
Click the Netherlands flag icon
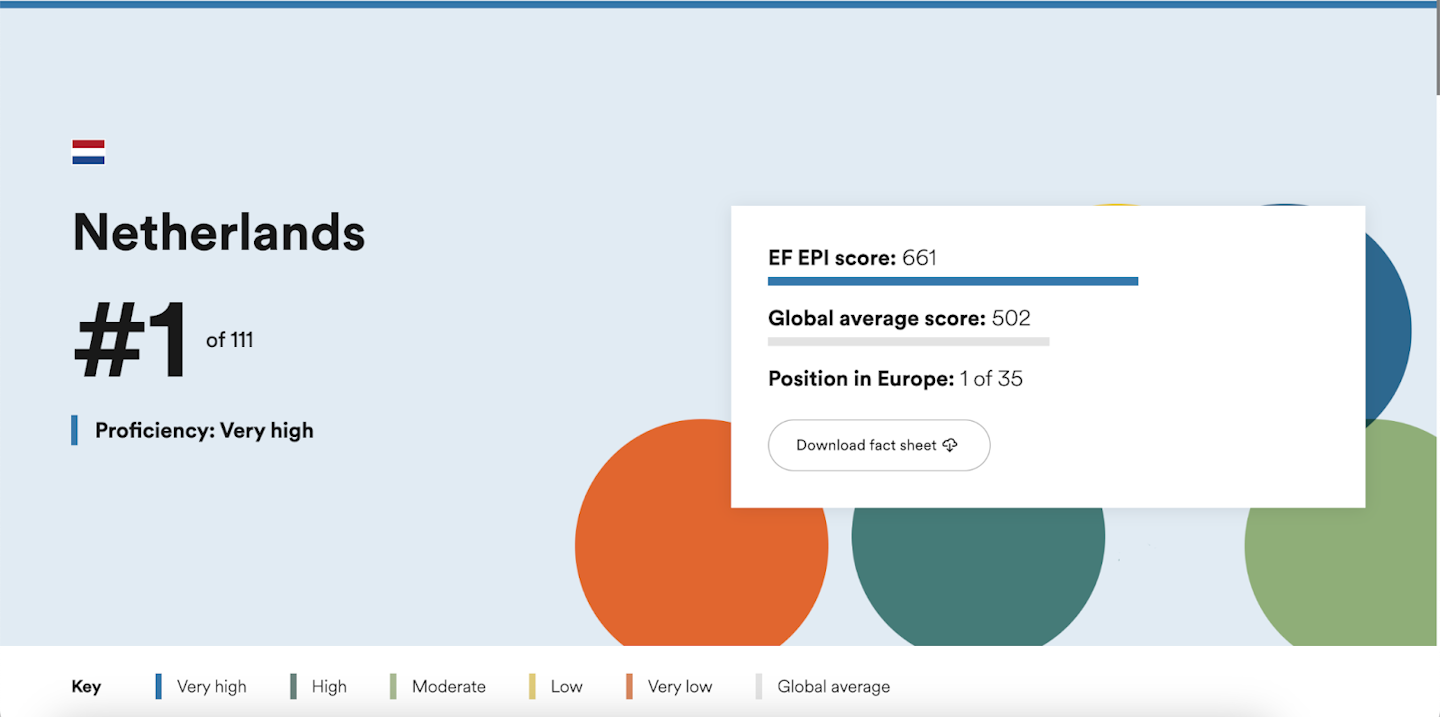coord(88,152)
